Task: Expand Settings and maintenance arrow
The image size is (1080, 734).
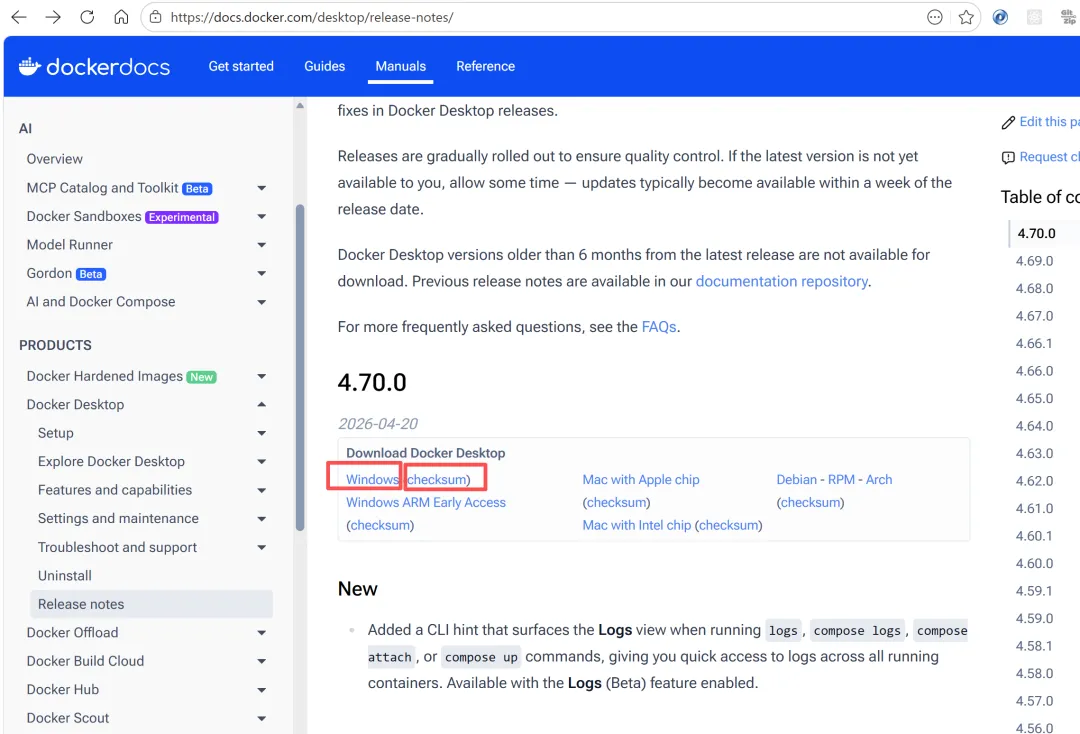Action: [x=262, y=518]
